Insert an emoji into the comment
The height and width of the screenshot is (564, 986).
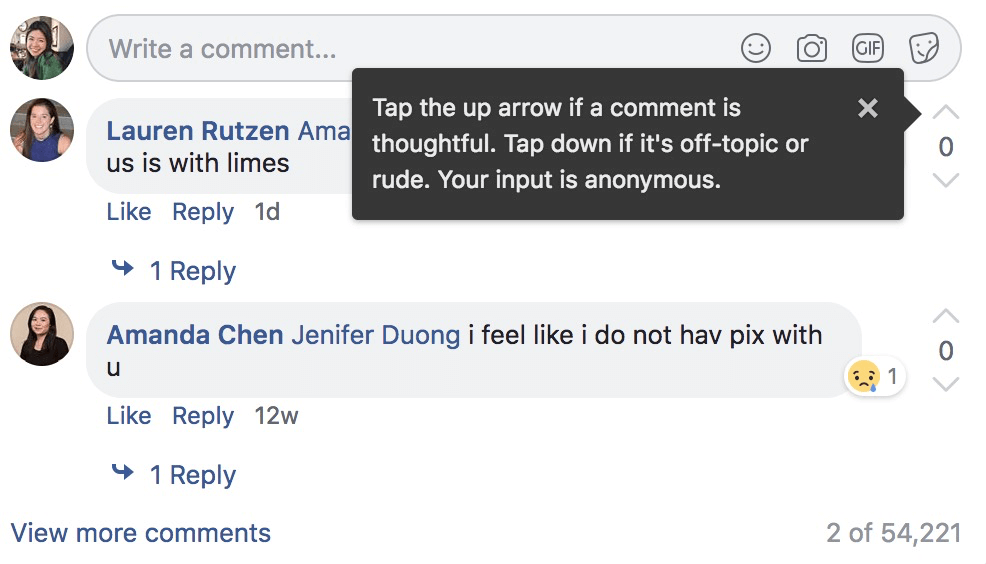(756, 48)
